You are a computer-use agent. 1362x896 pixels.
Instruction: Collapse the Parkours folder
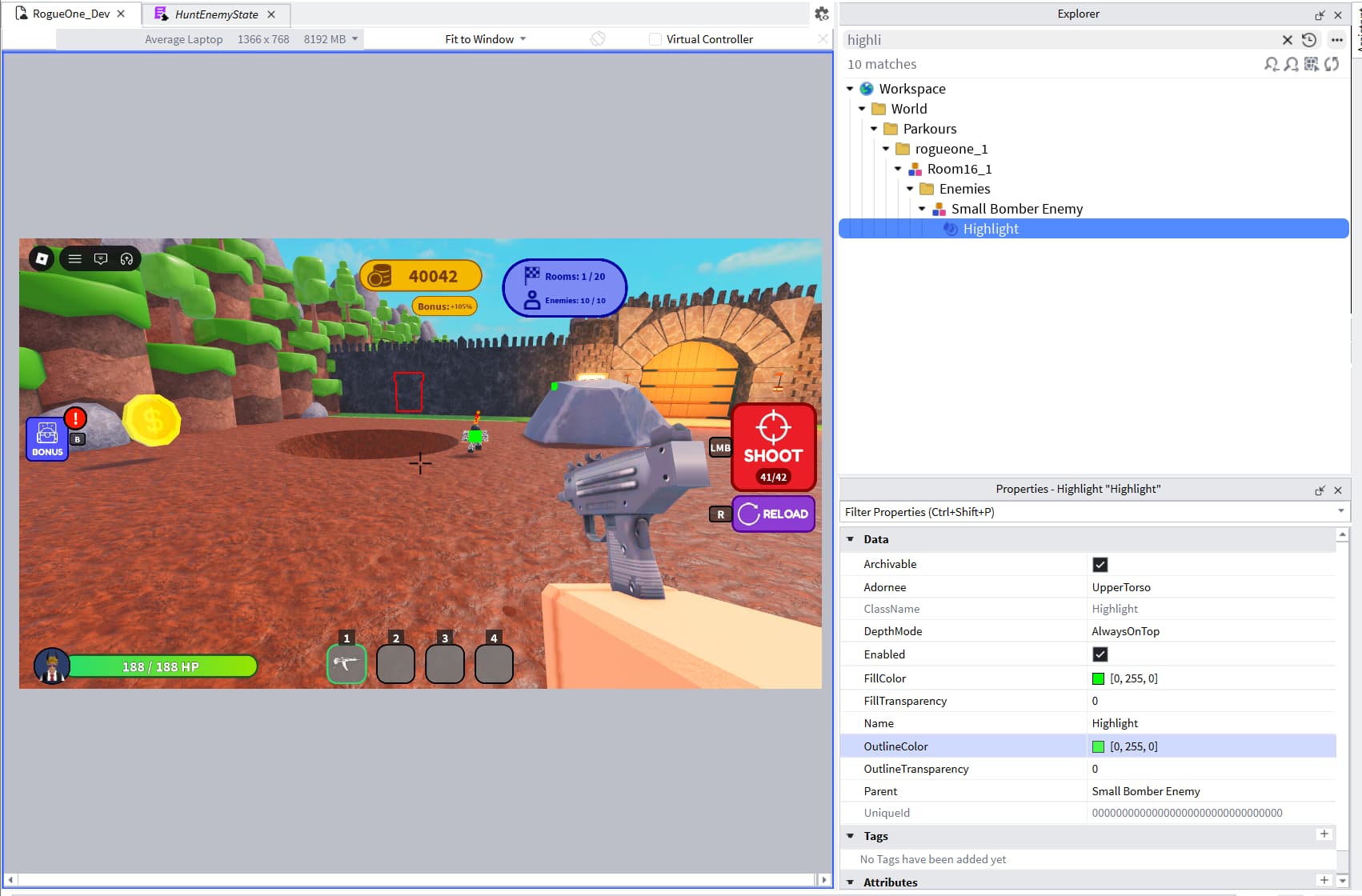tap(874, 129)
